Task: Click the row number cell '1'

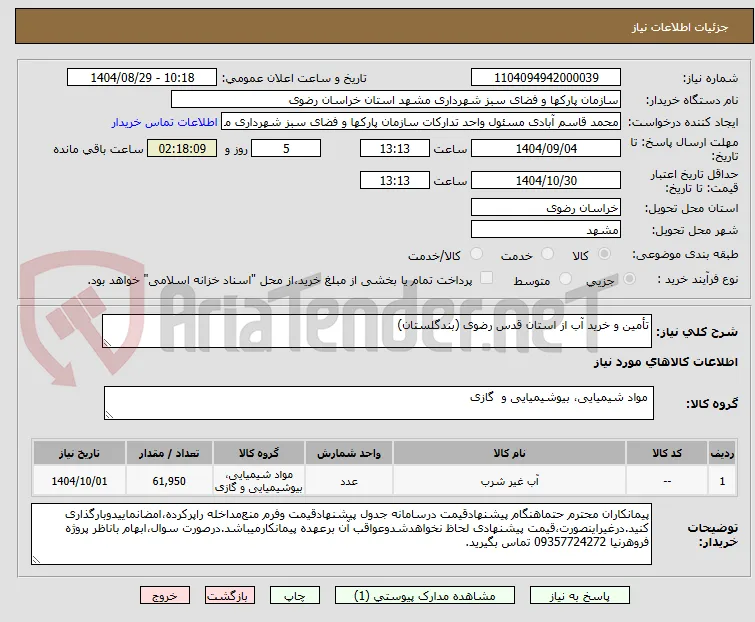Action: (722, 481)
